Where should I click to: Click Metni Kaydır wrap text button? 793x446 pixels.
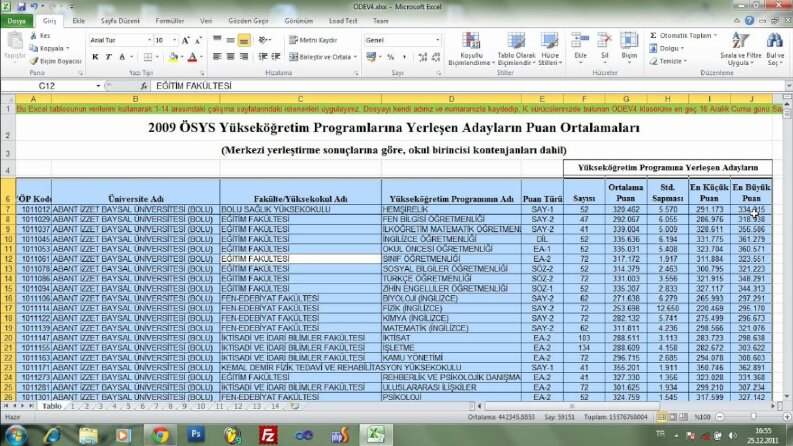(x=314, y=40)
